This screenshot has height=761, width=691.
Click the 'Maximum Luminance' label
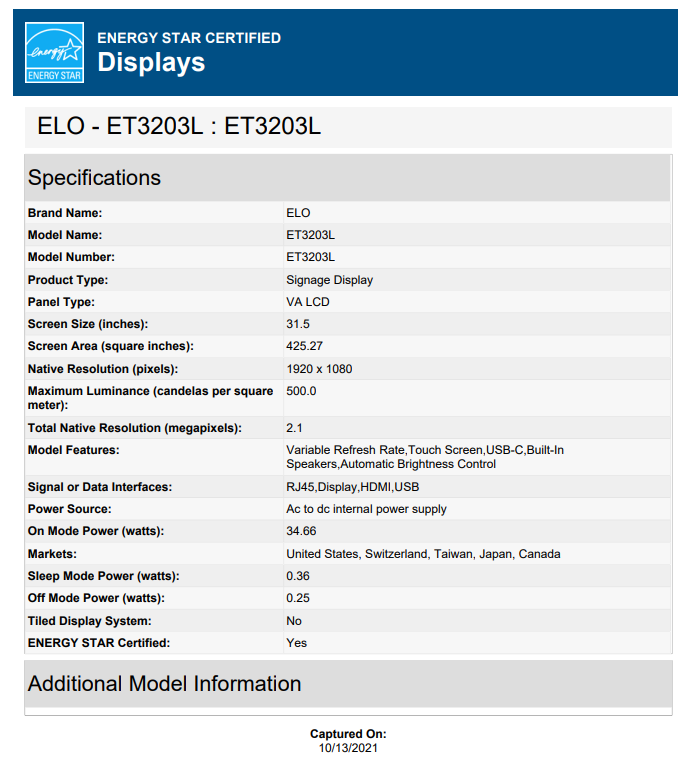point(150,398)
